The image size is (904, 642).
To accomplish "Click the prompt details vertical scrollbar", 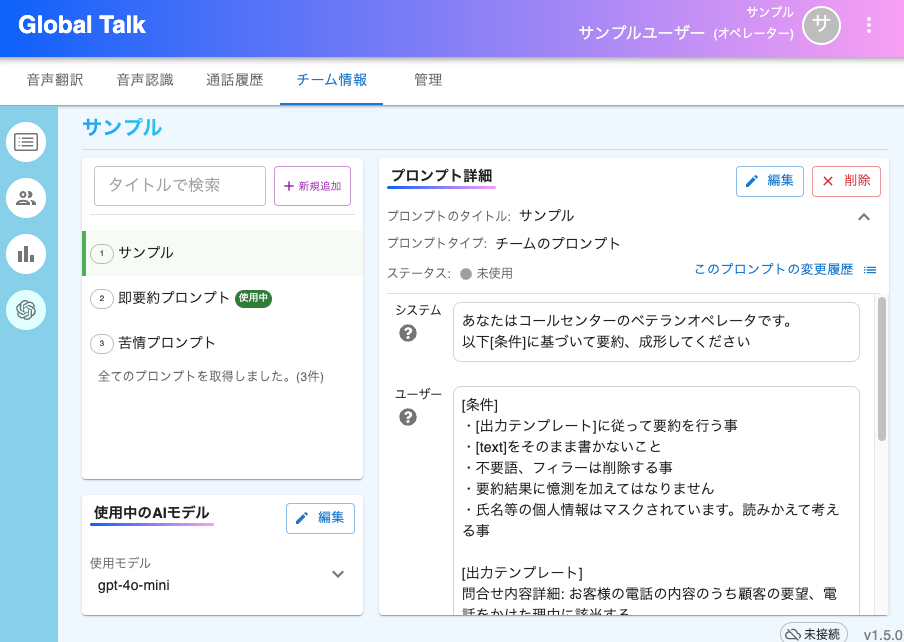I will (881, 369).
